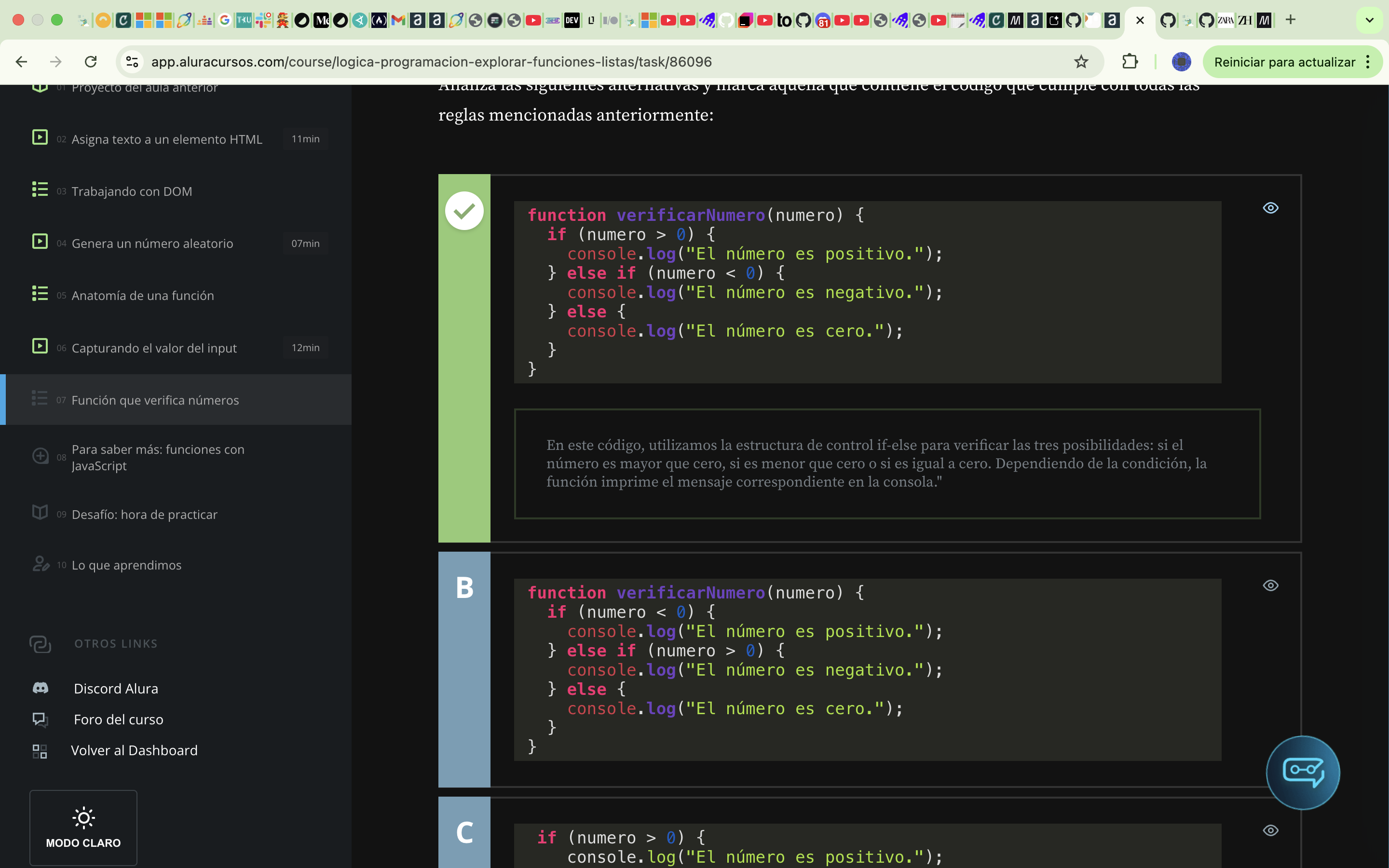Screen dimensions: 1389x868
Task: Click the OTROS LINKS chain icon
Action: [40, 644]
